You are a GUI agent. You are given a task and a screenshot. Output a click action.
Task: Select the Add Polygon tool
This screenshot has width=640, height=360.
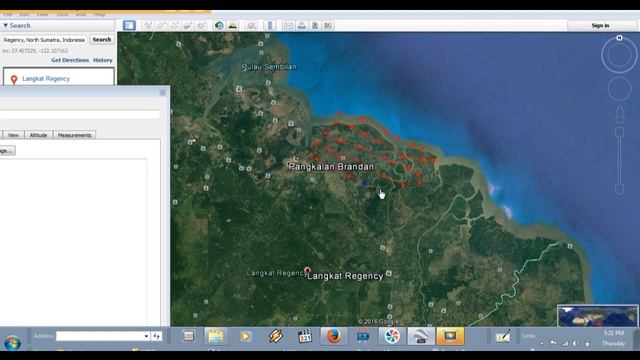point(161,25)
